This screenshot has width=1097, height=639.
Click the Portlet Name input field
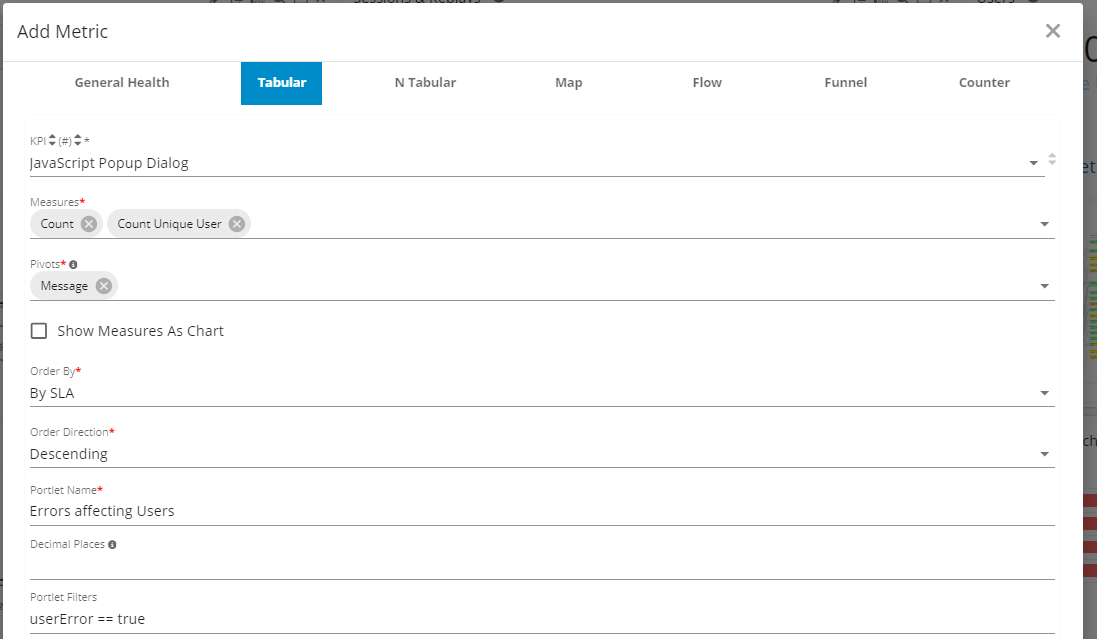[x=540, y=511]
